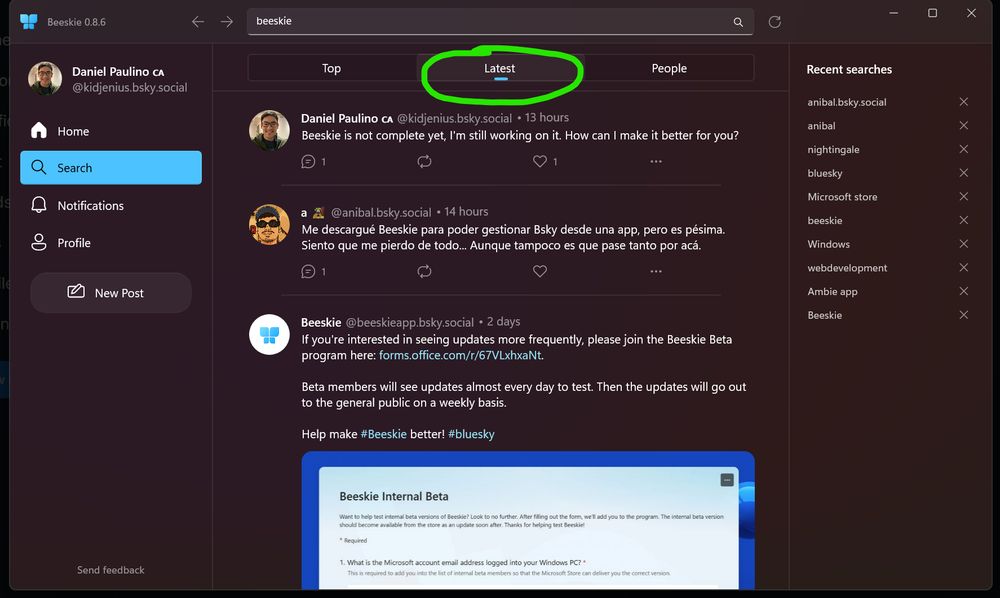Search again for 'Windows'
The height and width of the screenshot is (598, 1000).
(828, 244)
